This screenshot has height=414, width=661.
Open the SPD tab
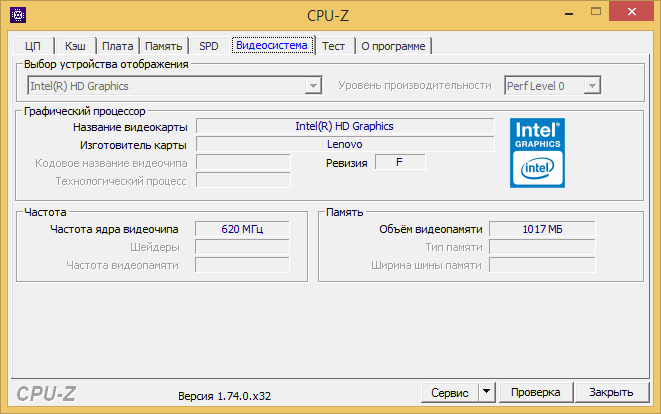coord(209,46)
